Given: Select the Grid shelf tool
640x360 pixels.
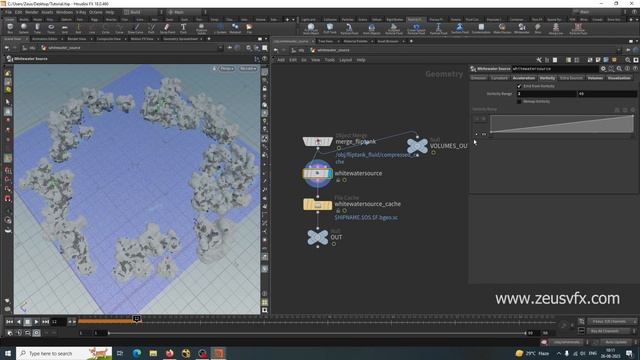Looking at the screenshot, I should (64, 28).
